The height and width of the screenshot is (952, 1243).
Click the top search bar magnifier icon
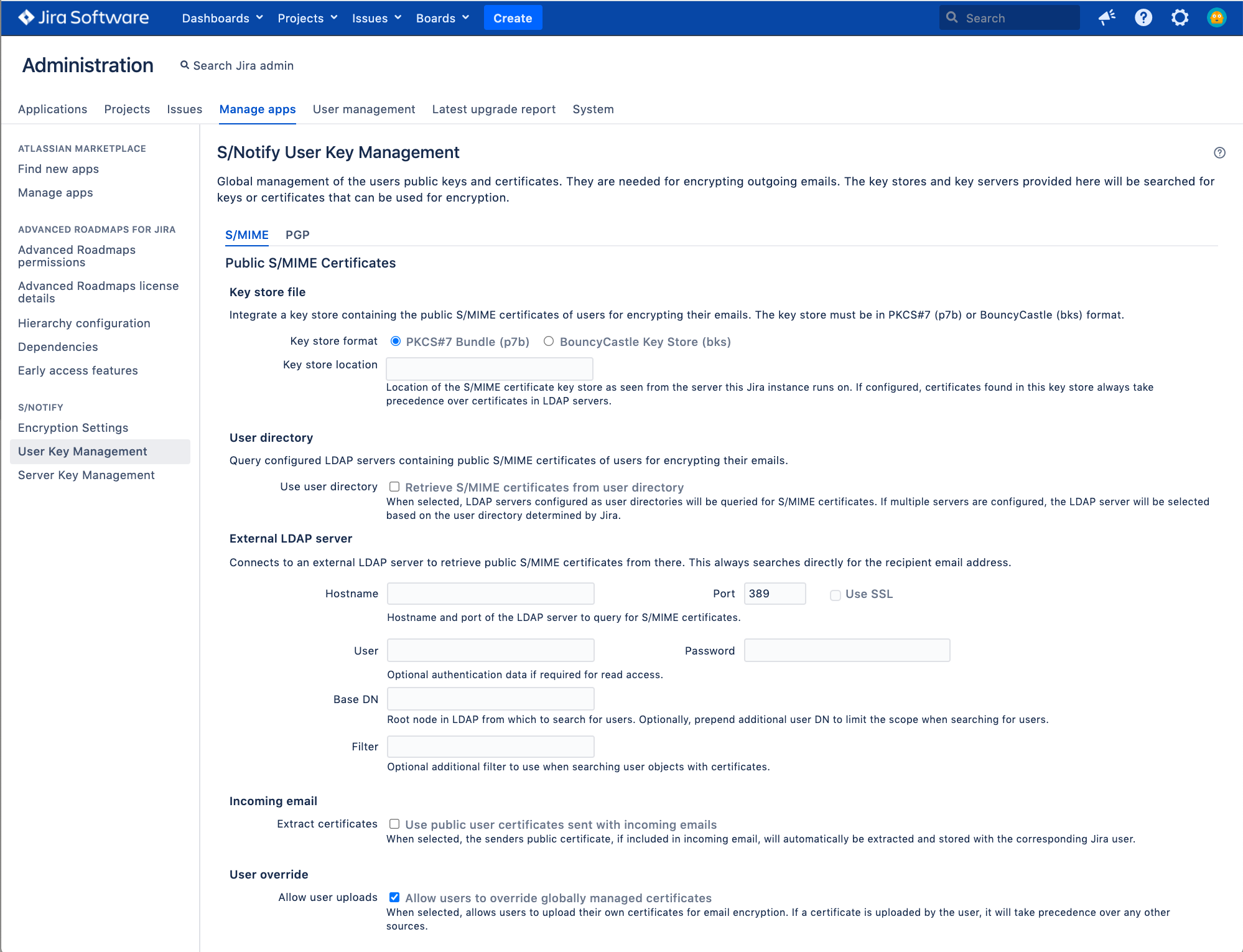click(x=952, y=17)
